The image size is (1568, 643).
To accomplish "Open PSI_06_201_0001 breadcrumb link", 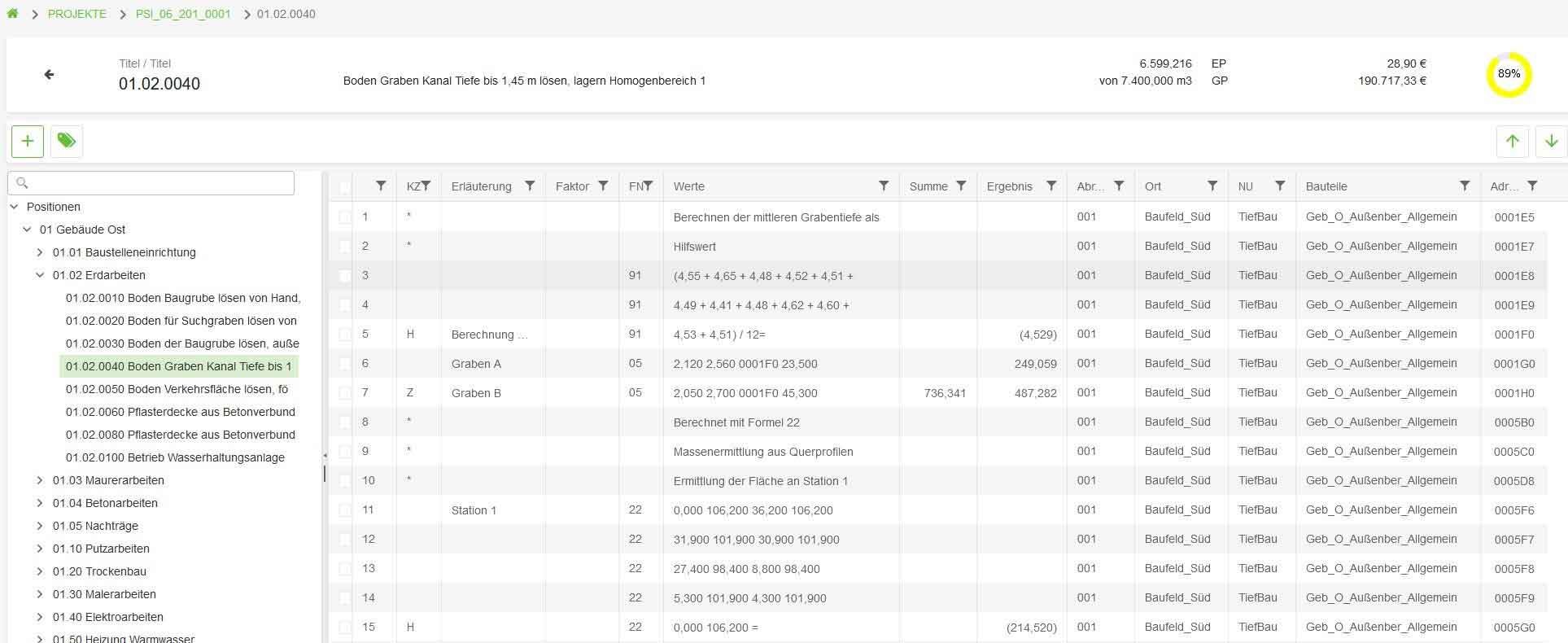I will tap(183, 14).
